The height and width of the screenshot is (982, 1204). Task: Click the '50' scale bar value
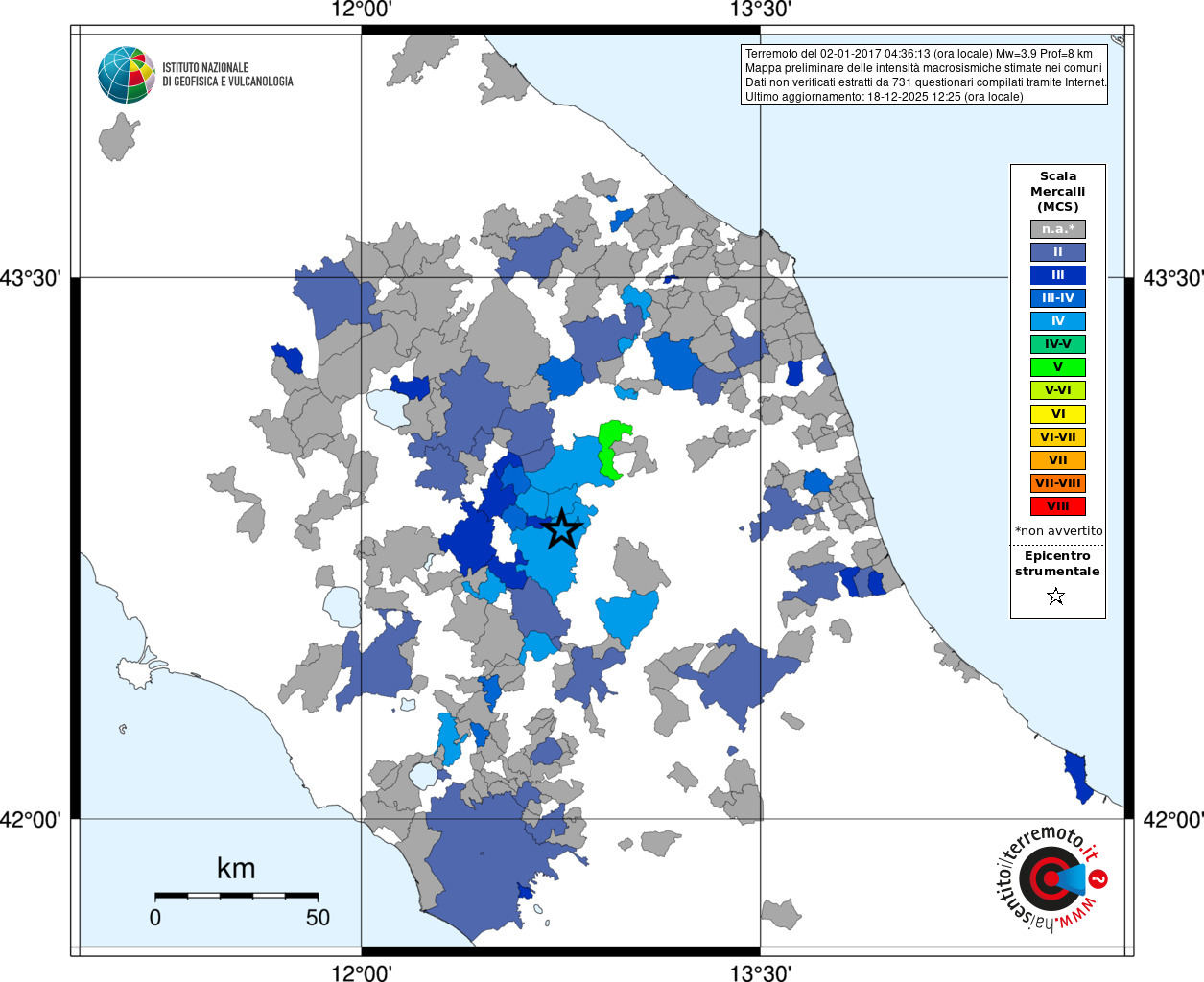(318, 918)
